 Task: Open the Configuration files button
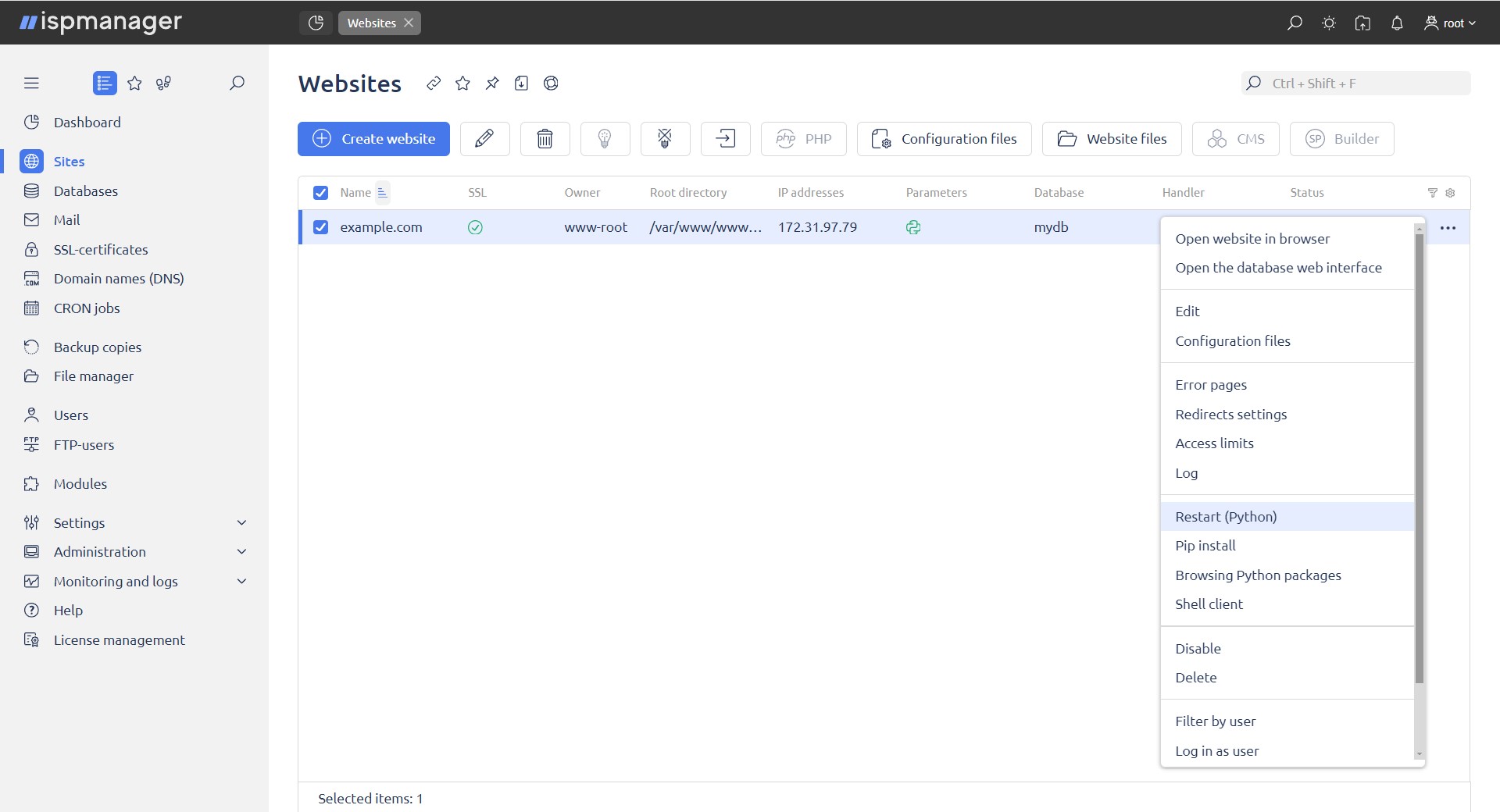944,139
